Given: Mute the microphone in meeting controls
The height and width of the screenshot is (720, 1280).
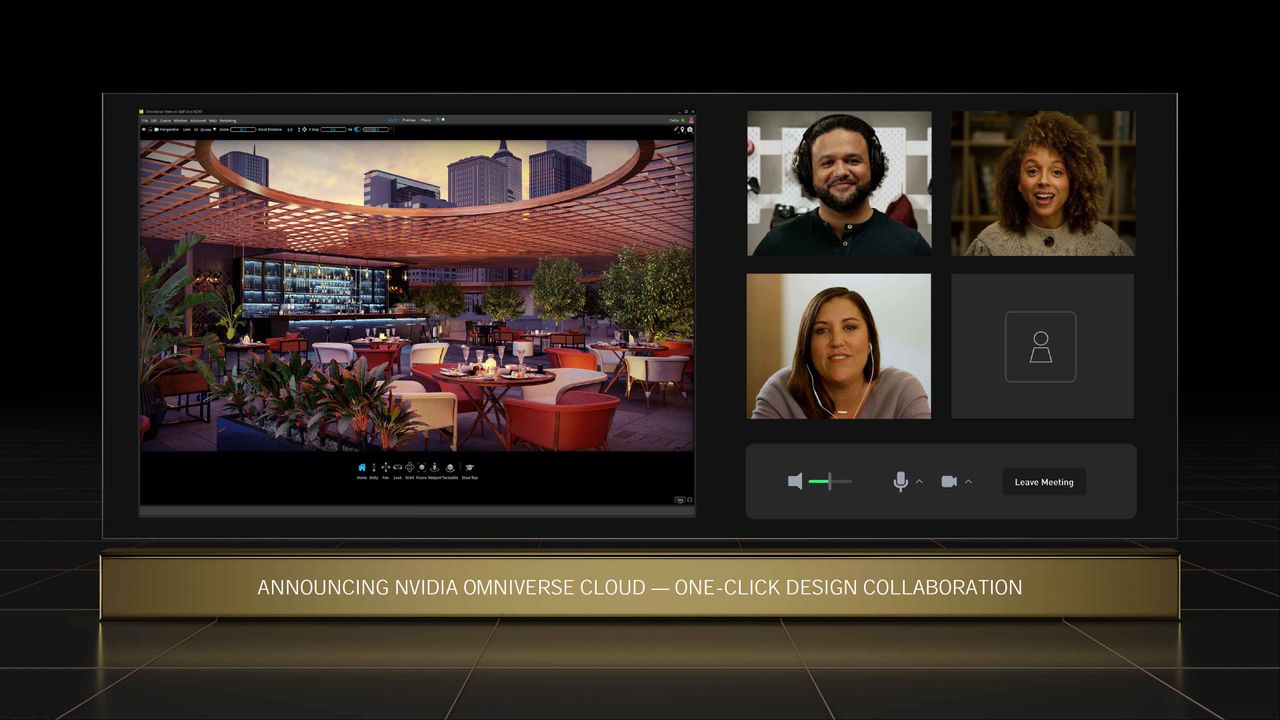Looking at the screenshot, I should click(900, 482).
